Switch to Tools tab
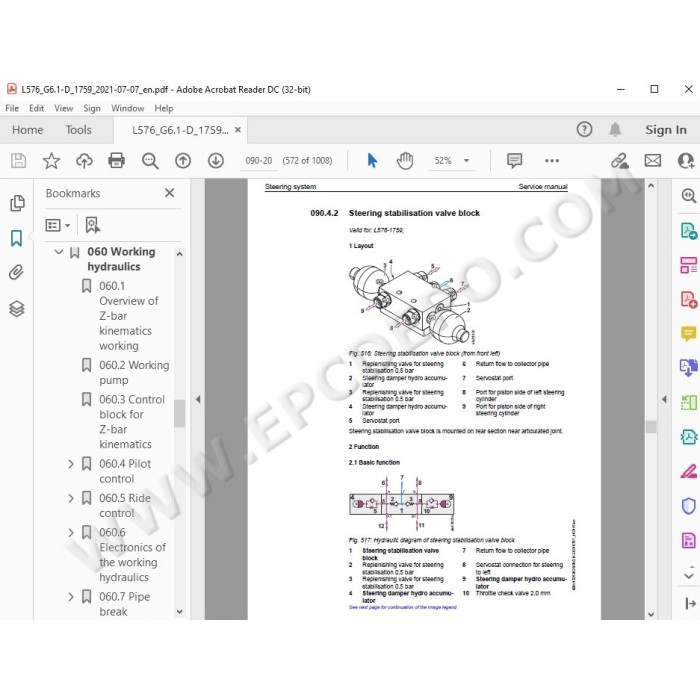Screen dimensions: 700x700 click(79, 130)
